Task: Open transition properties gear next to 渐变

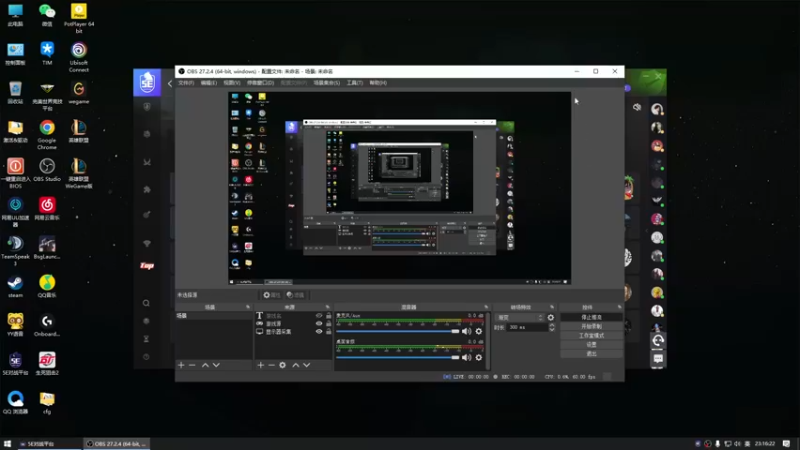Action: (x=551, y=317)
